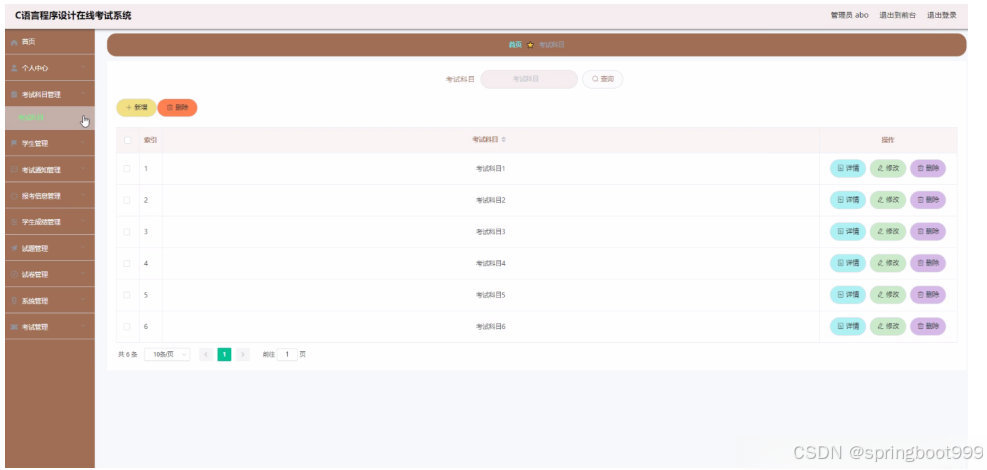This screenshot has height=470, width=987.
Task: Expand the 考试通知管理 submenu chevron
Action: [x=83, y=169]
